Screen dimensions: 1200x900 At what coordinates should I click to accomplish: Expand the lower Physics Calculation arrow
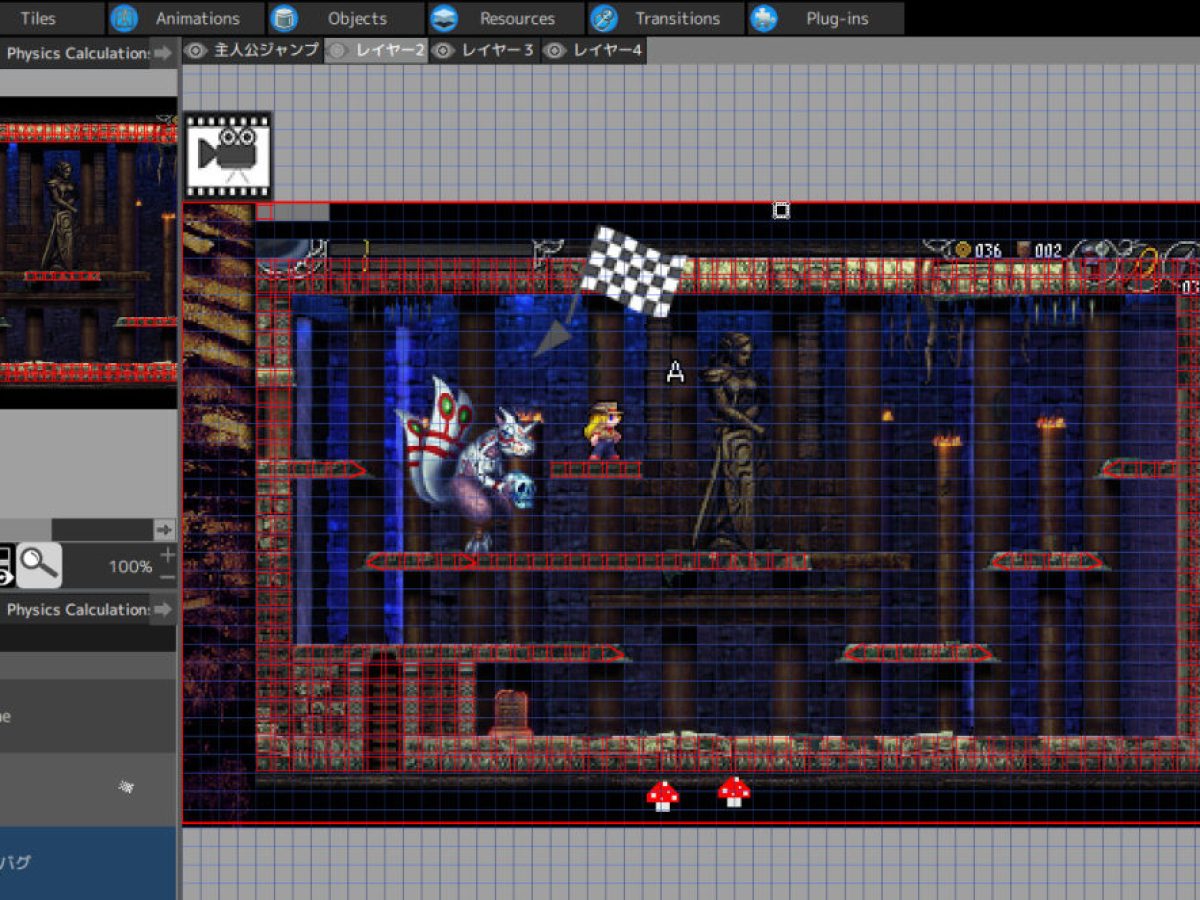[x=164, y=609]
